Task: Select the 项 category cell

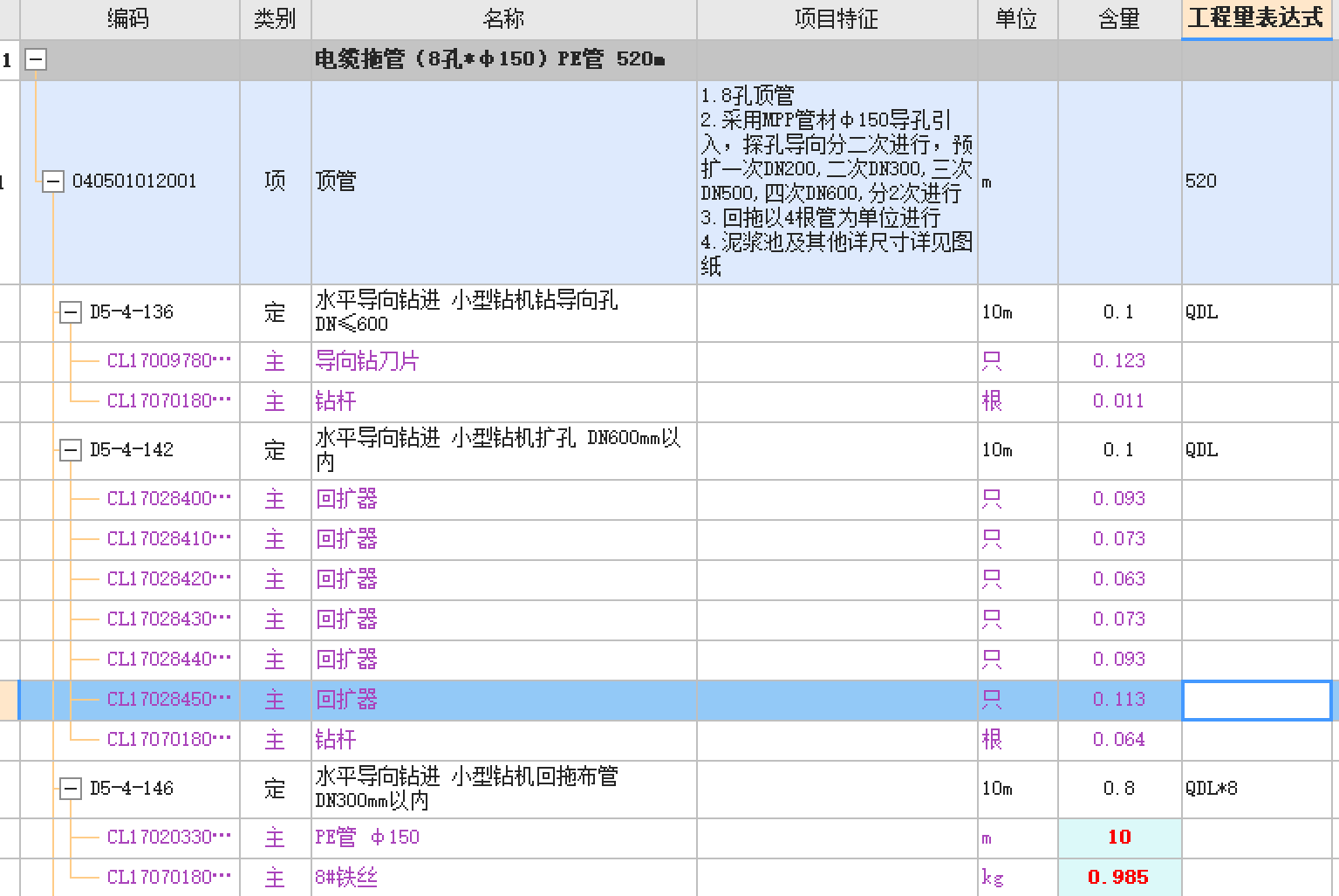Action: pyautogui.click(x=276, y=182)
